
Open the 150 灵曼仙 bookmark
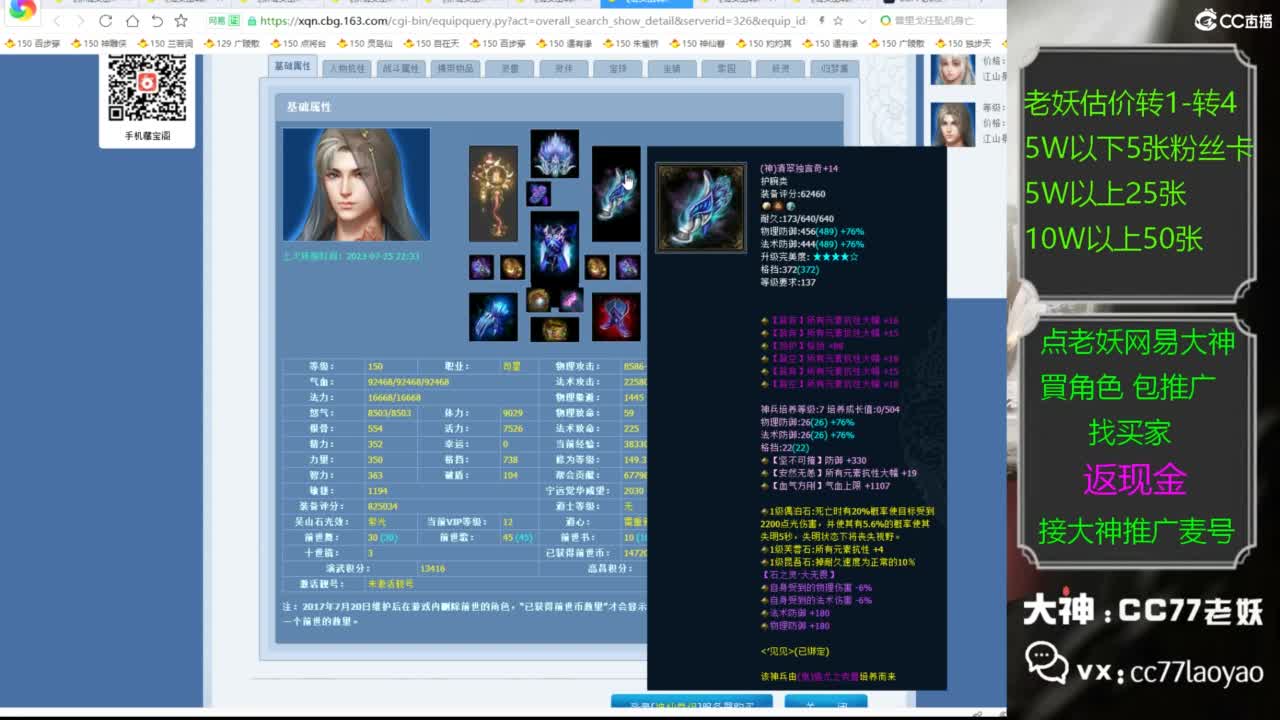(364, 43)
